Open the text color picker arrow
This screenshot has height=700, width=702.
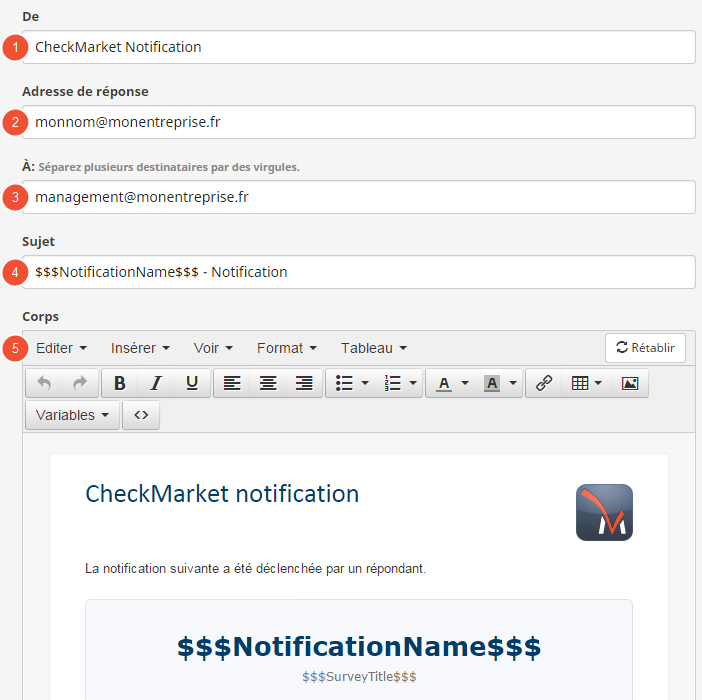click(465, 384)
